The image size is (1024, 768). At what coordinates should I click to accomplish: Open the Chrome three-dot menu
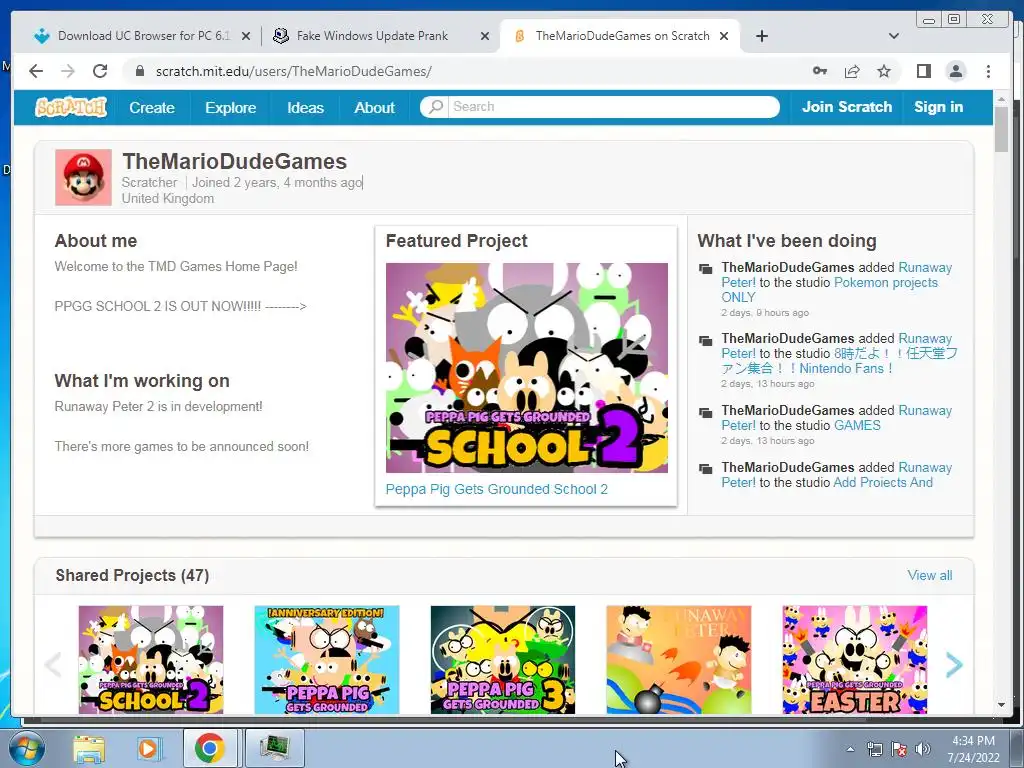click(988, 71)
